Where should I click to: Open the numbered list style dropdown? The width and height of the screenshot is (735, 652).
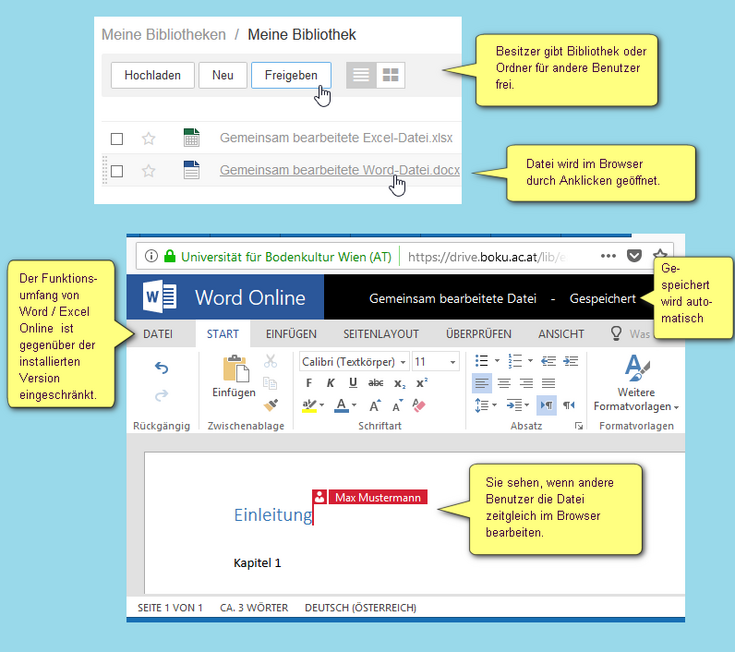(530, 361)
